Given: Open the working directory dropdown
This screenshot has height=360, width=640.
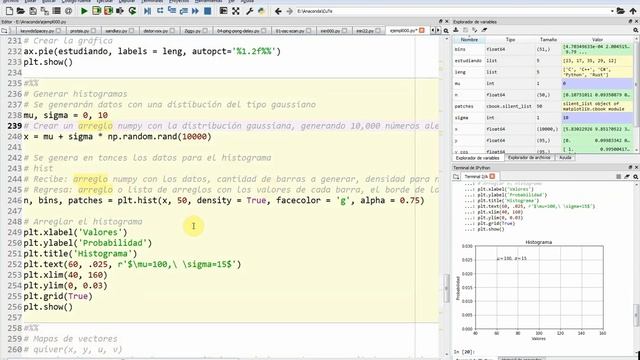Looking at the screenshot, I should (x=612, y=11).
